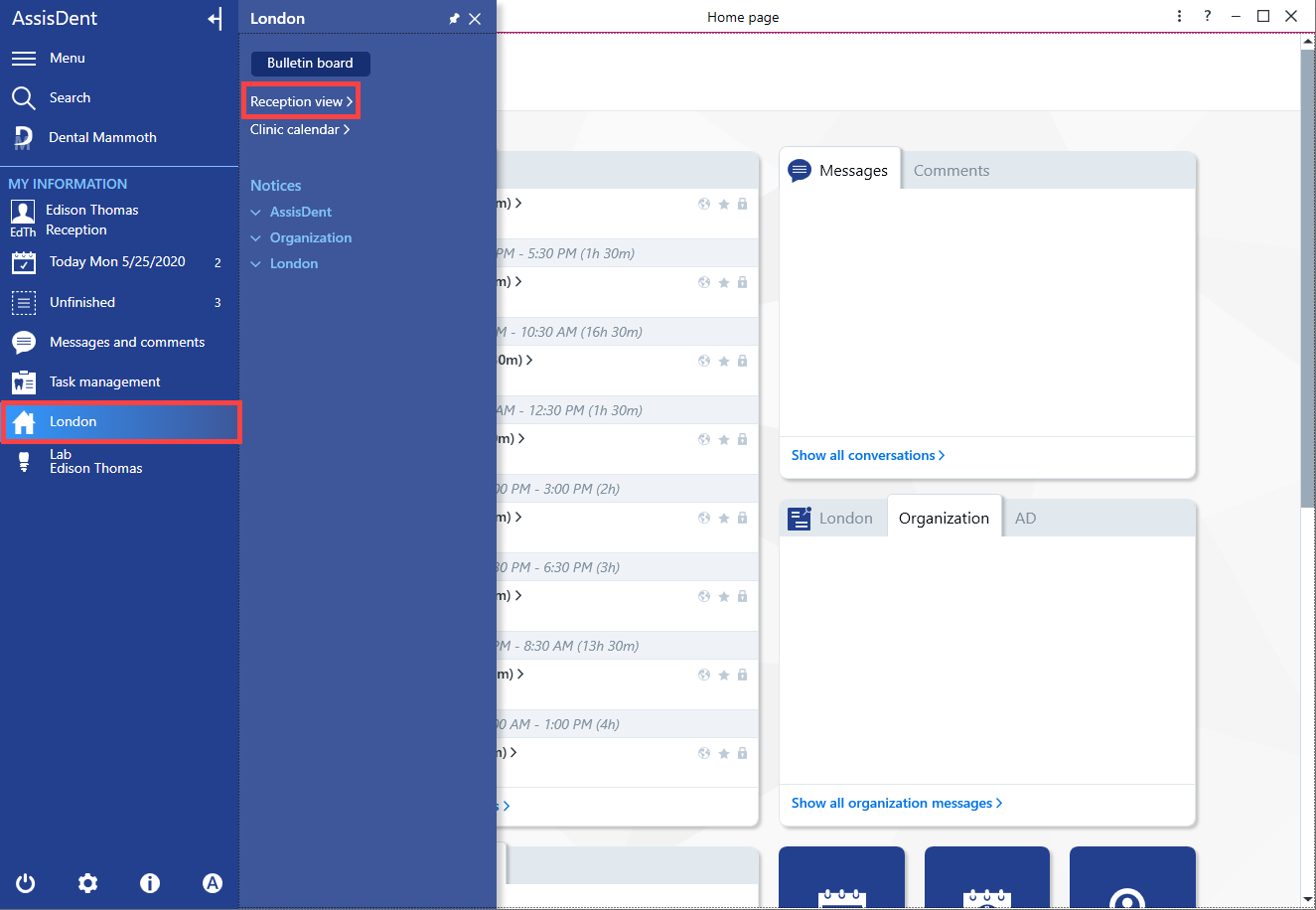Click the vertical scrollbar on the right
The height and width of the screenshot is (910, 1316).
(1308, 278)
